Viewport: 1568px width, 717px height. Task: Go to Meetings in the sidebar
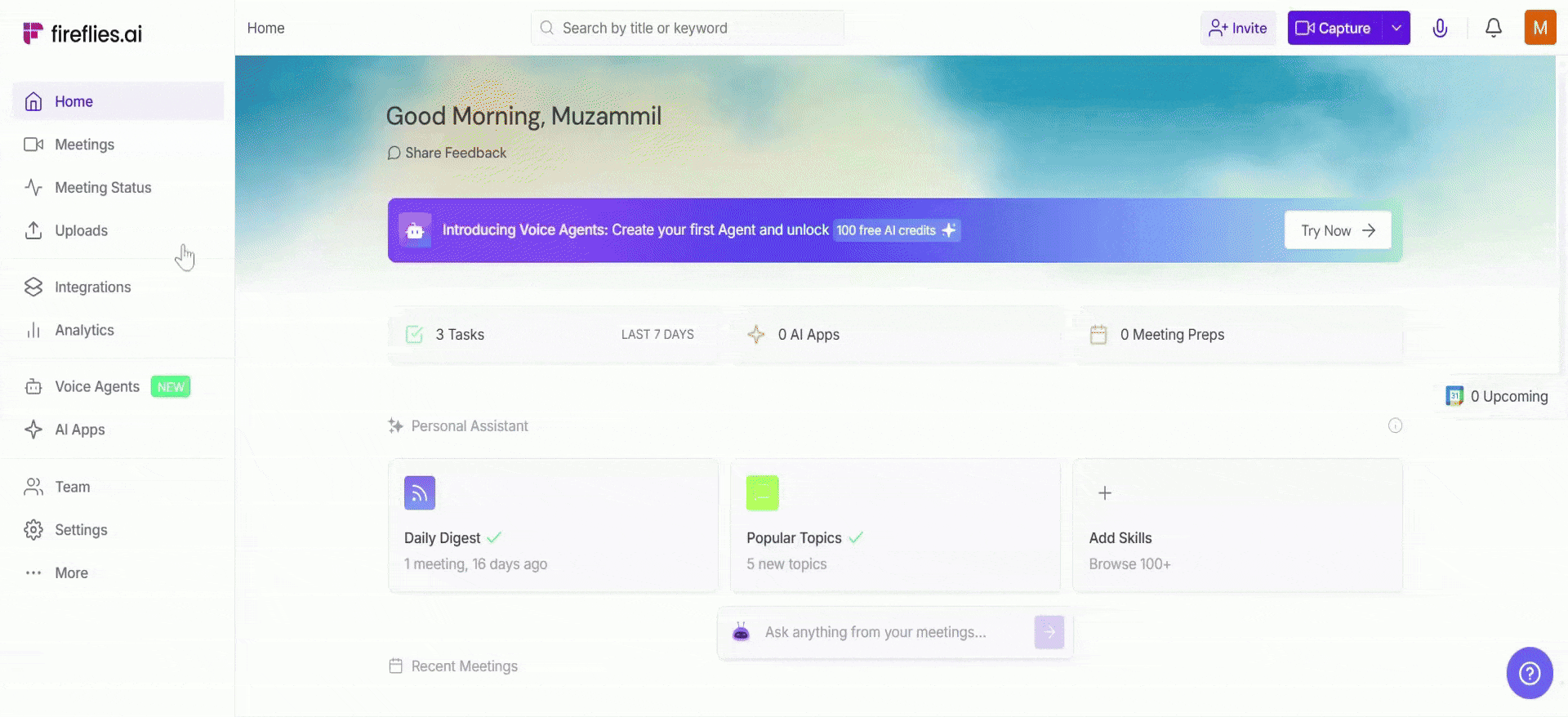(84, 145)
